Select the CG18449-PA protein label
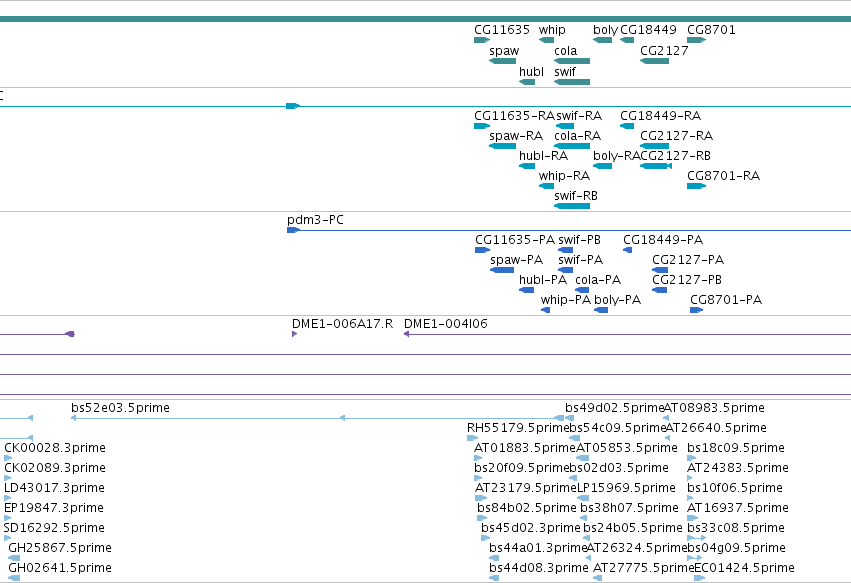 tap(663, 240)
